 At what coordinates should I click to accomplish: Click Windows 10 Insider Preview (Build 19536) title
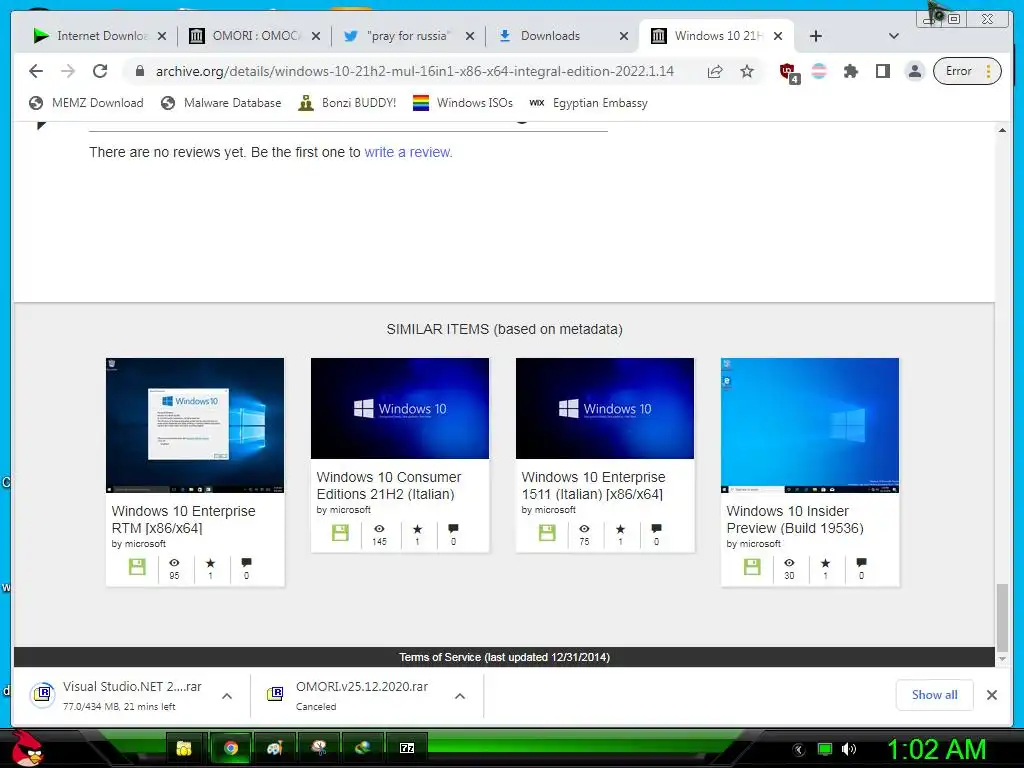(795, 519)
